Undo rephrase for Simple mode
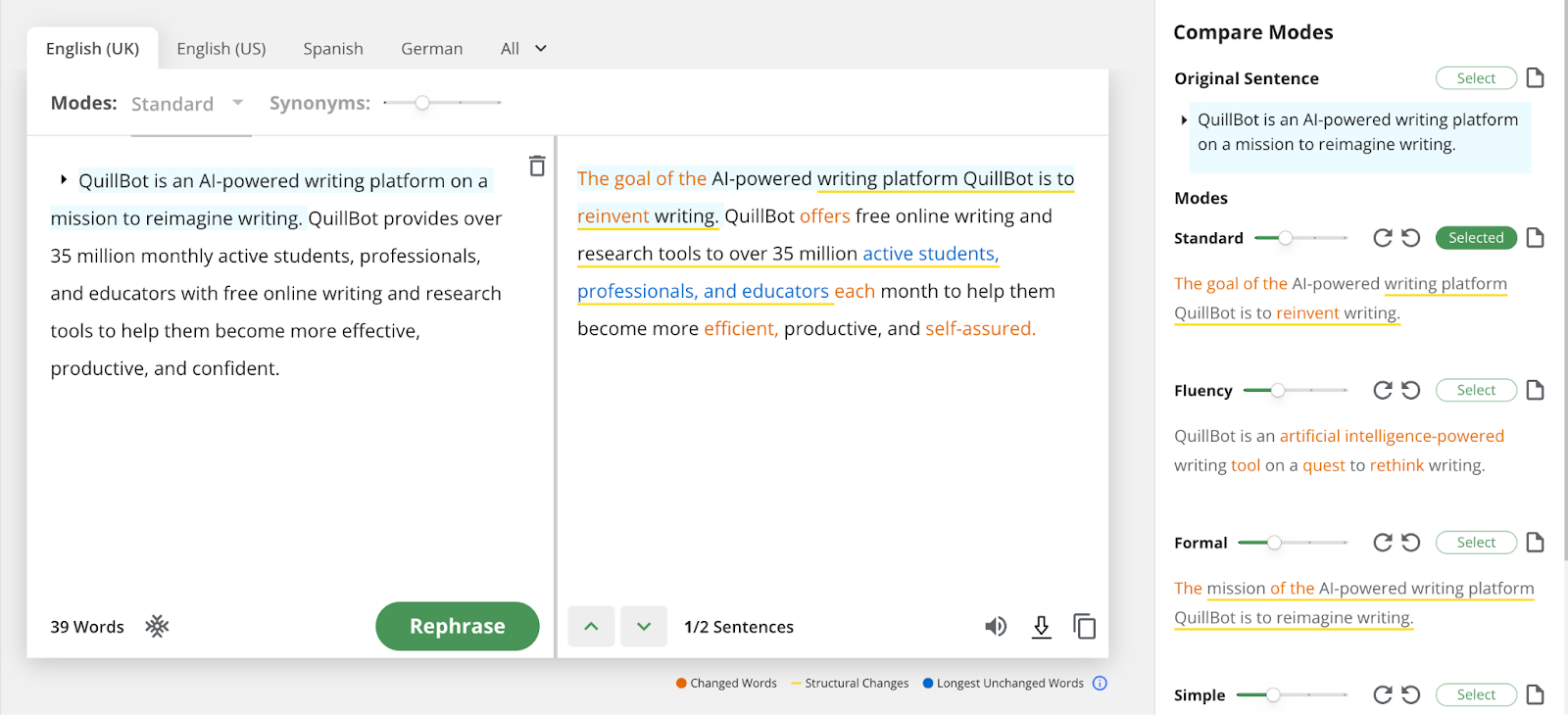 1410,694
